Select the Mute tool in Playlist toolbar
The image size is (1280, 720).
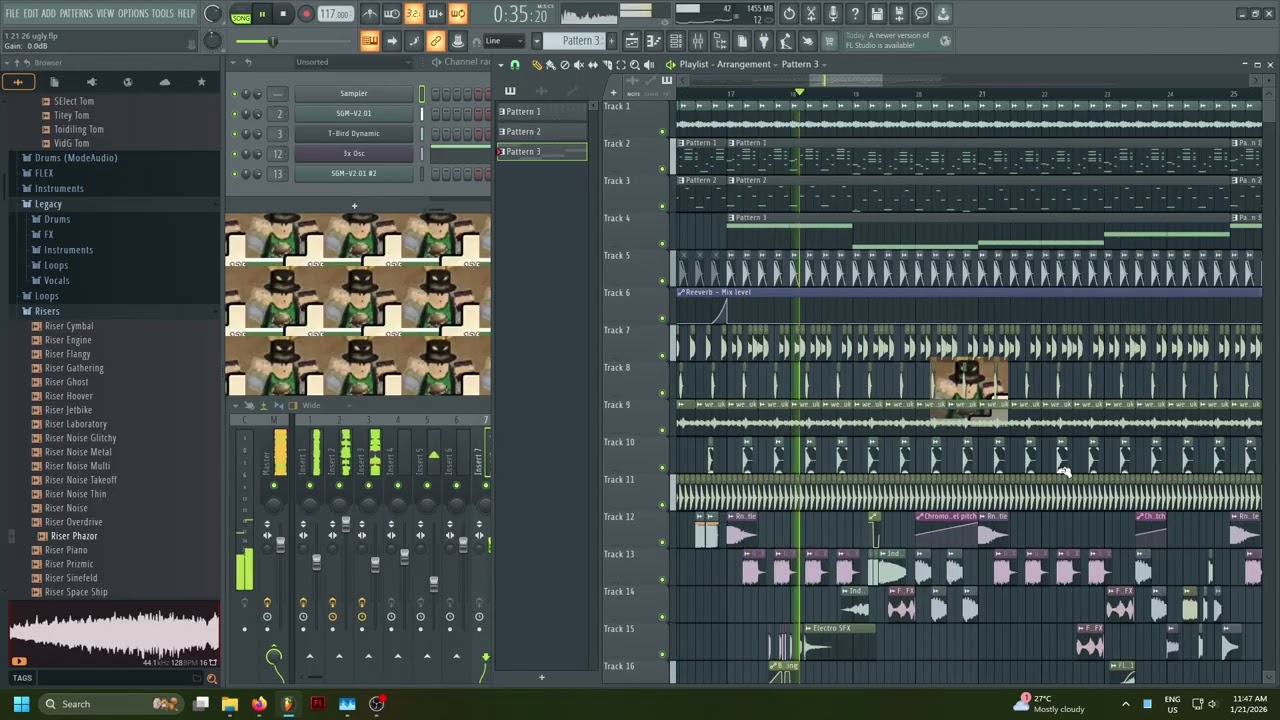579,64
